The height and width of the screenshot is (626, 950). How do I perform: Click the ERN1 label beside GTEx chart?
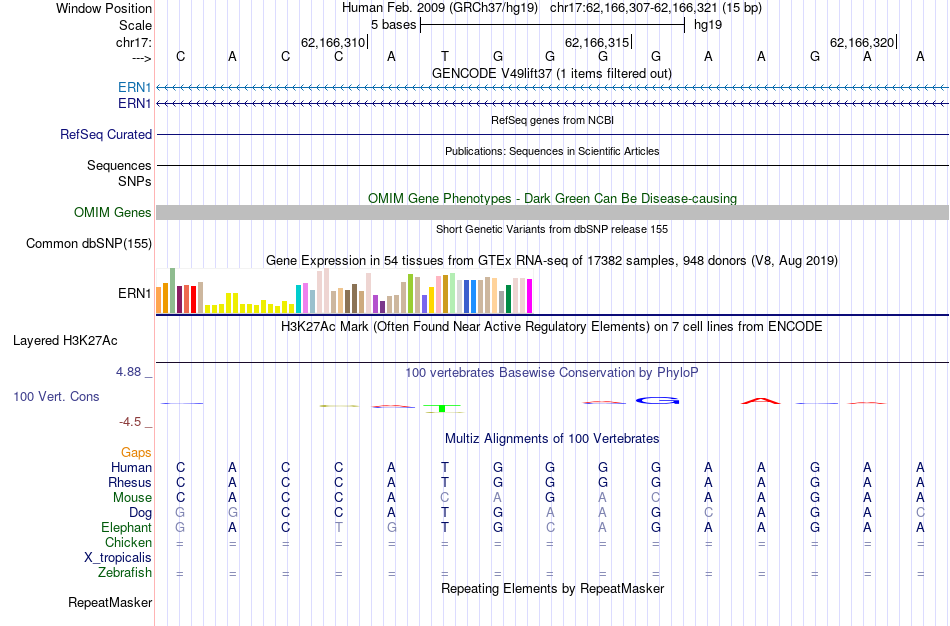(x=135, y=293)
